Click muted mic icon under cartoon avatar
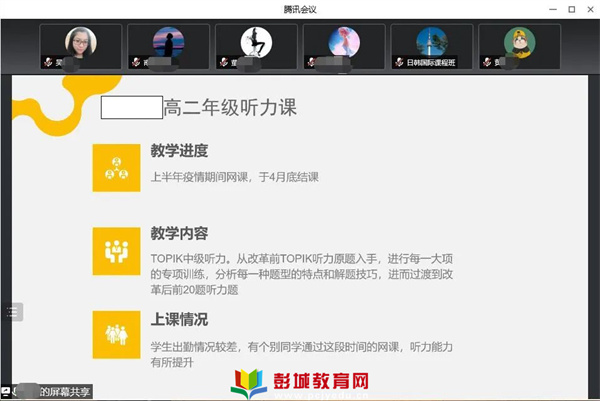Viewport: 600px width, 401px height. pyautogui.click(x=487, y=62)
